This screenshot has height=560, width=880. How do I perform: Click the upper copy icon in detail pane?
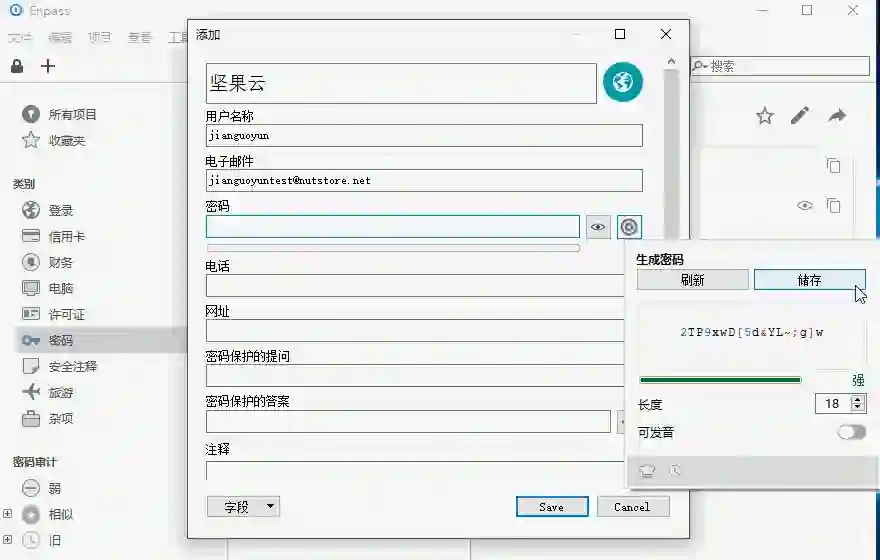click(833, 166)
